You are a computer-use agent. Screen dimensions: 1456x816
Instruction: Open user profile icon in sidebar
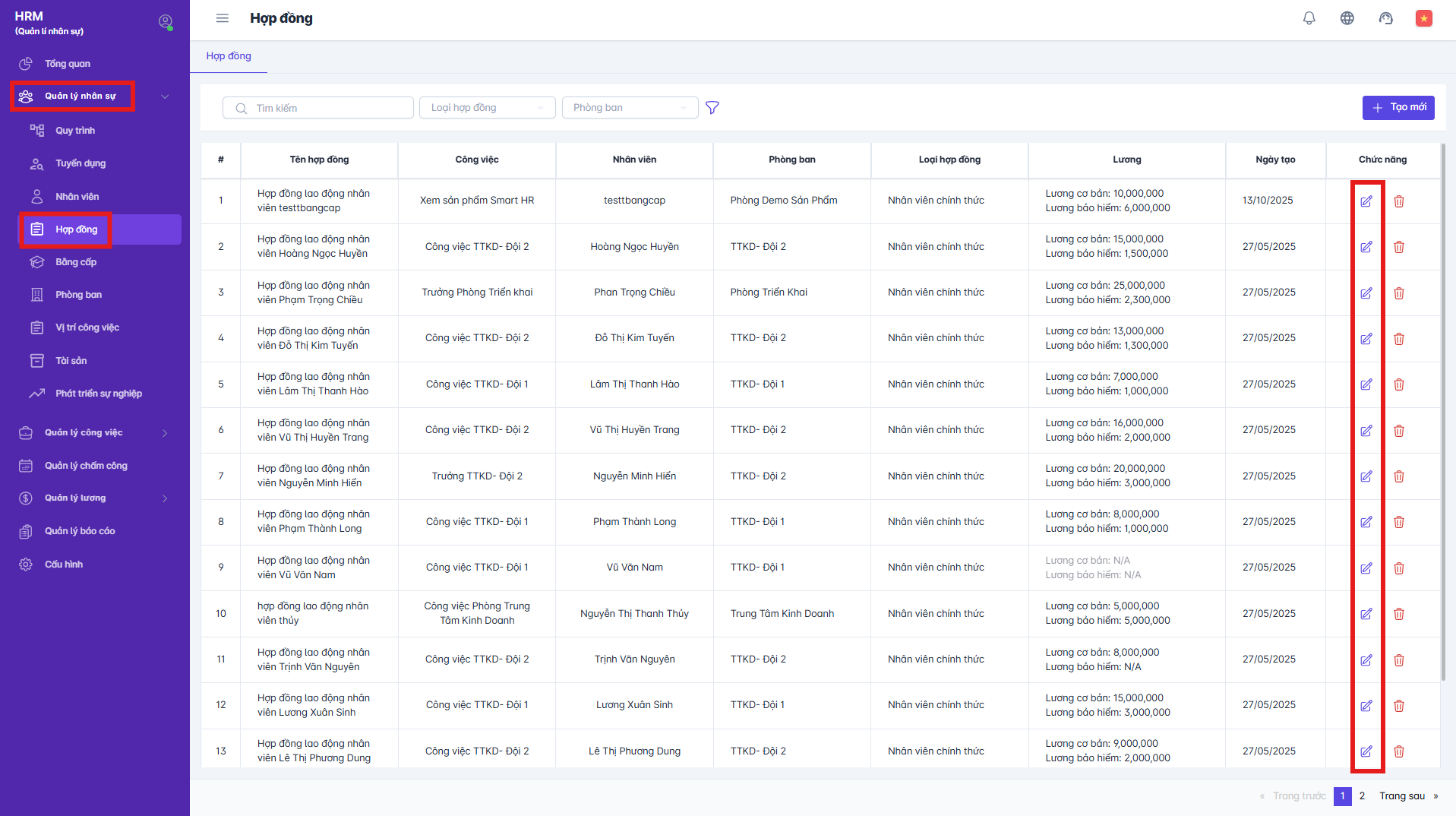tap(165, 22)
